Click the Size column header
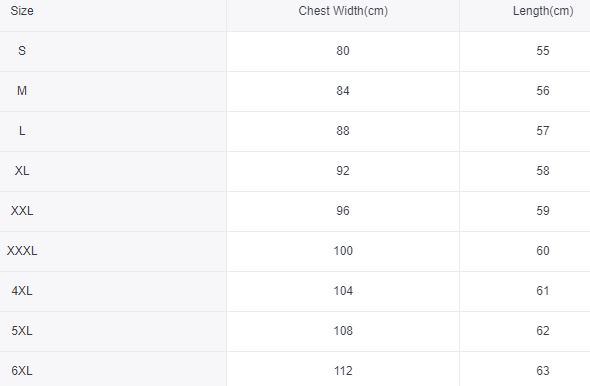The height and width of the screenshot is (386, 590). pos(22,11)
